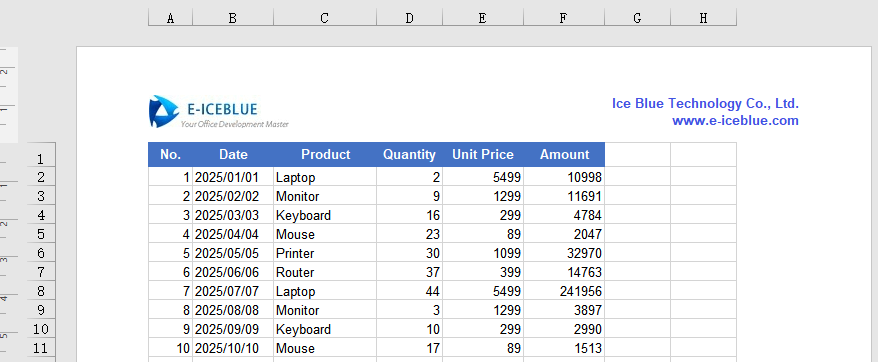Select the amount cell 1513
This screenshot has width=878, height=362.
tap(564, 348)
